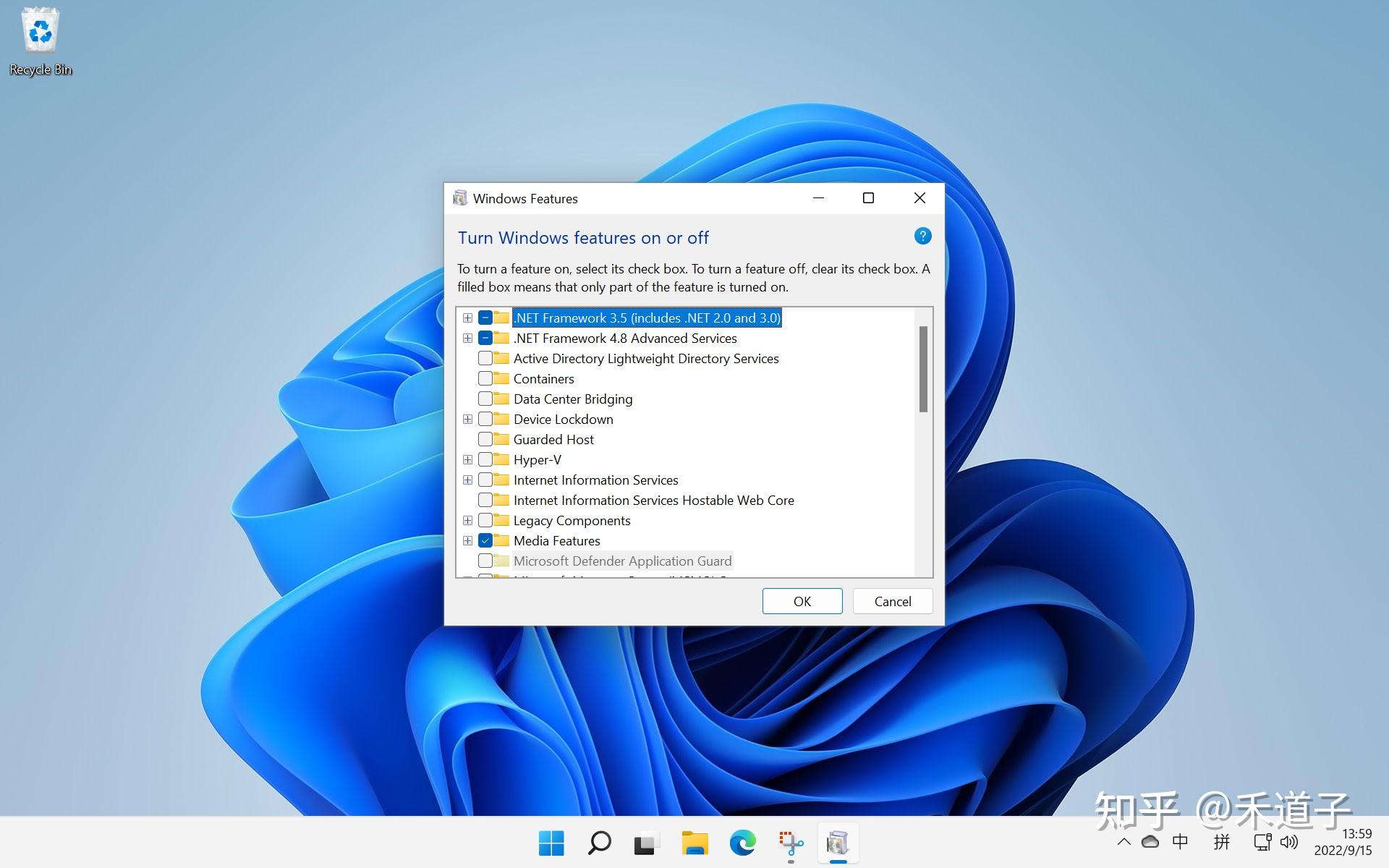The image size is (1389, 868).
Task: Click the folder icon beside Legacy Components
Action: click(x=501, y=520)
